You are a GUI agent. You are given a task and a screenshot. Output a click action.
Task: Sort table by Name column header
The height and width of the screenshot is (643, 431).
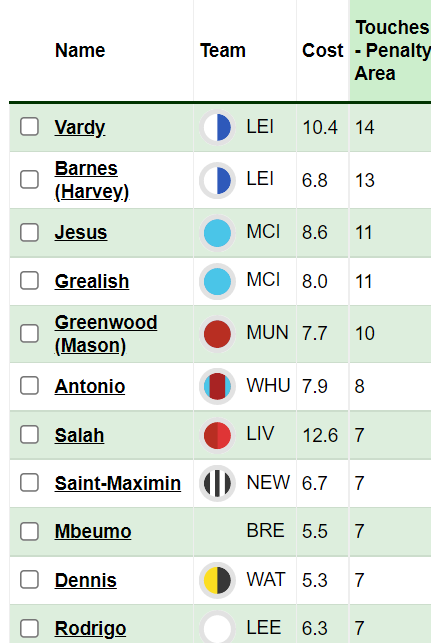(x=80, y=50)
